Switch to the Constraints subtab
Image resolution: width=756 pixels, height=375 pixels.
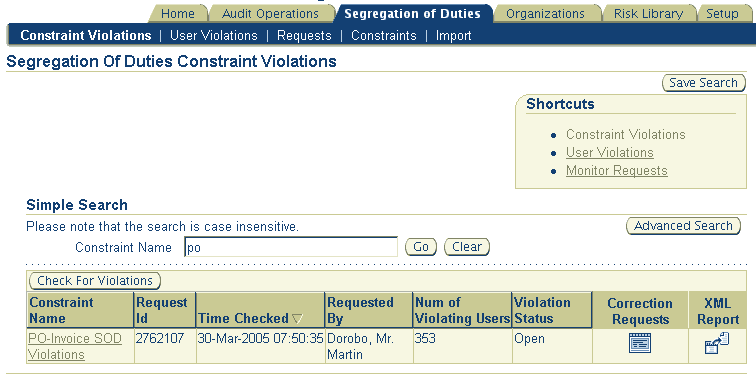pos(383,36)
